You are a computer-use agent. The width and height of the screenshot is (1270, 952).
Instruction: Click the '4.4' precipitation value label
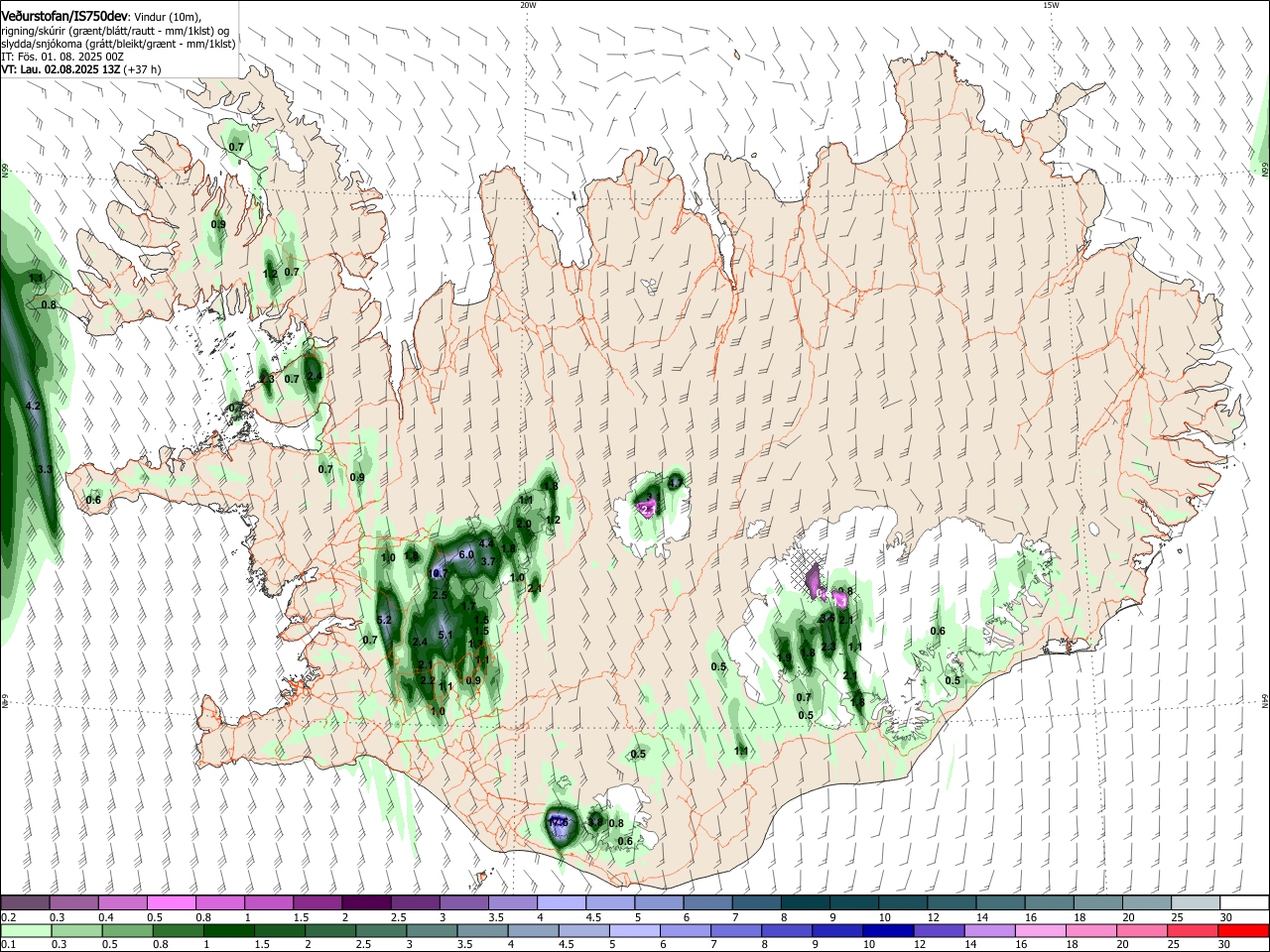(x=486, y=543)
